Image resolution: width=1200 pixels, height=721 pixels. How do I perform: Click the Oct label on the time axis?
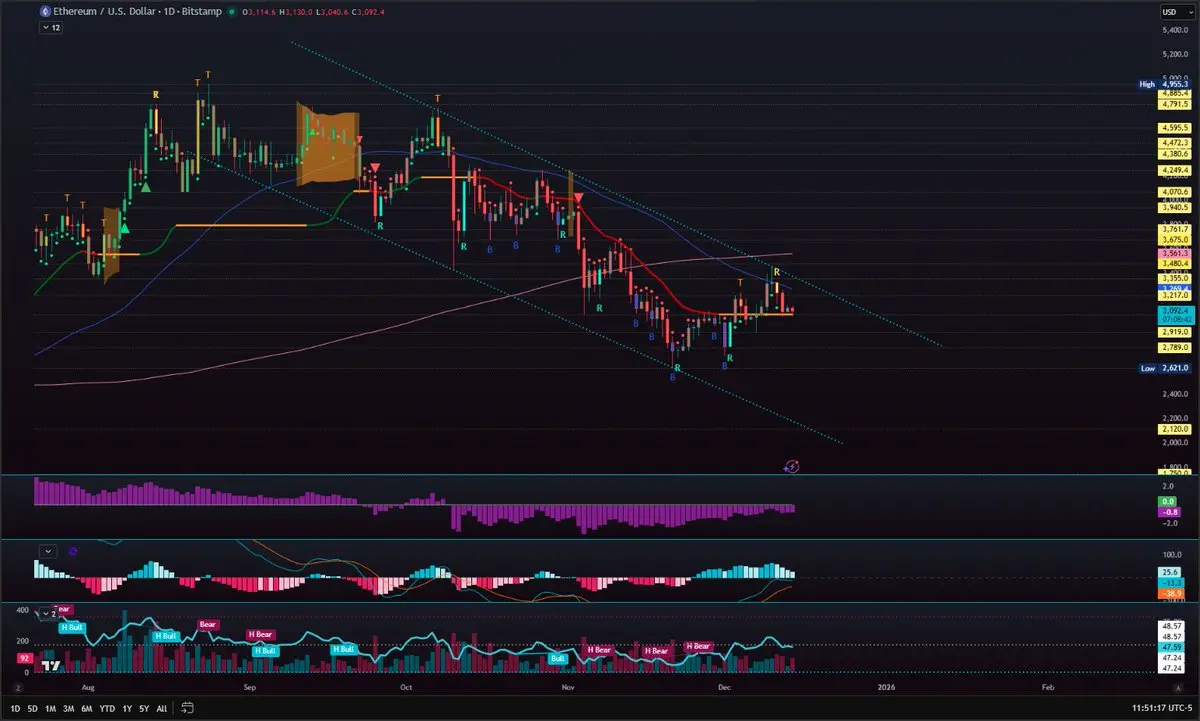(x=406, y=689)
